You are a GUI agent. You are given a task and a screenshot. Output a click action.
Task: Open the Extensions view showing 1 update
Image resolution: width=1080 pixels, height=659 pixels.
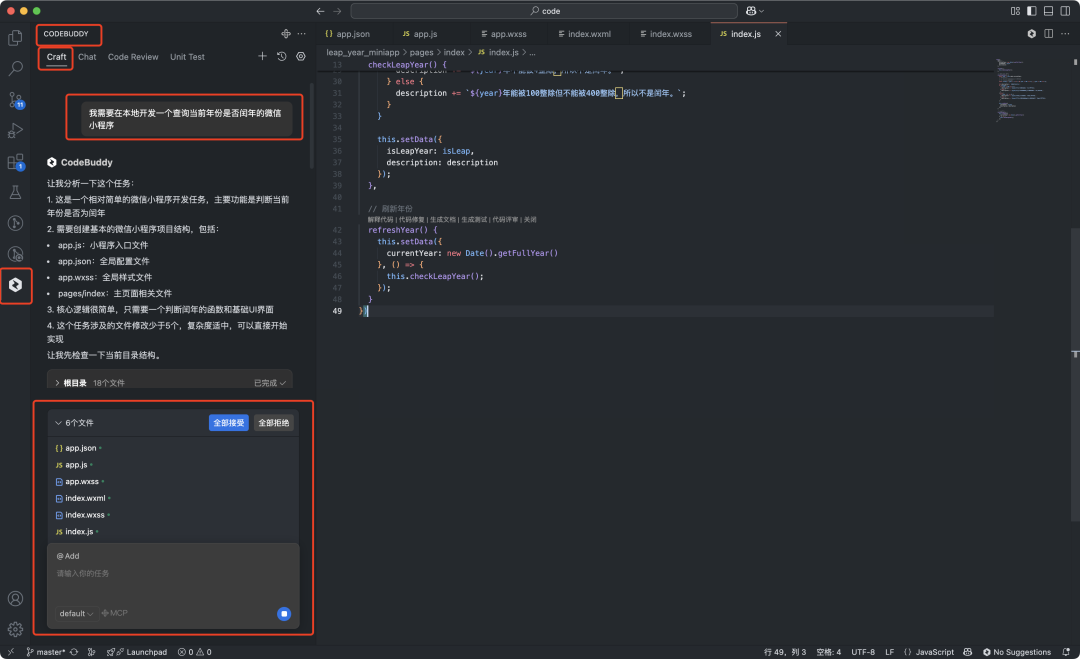15,162
